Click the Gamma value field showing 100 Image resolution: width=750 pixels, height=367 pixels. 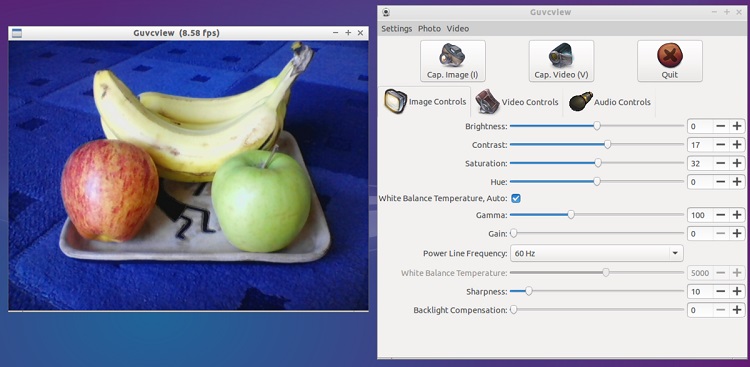coord(700,215)
